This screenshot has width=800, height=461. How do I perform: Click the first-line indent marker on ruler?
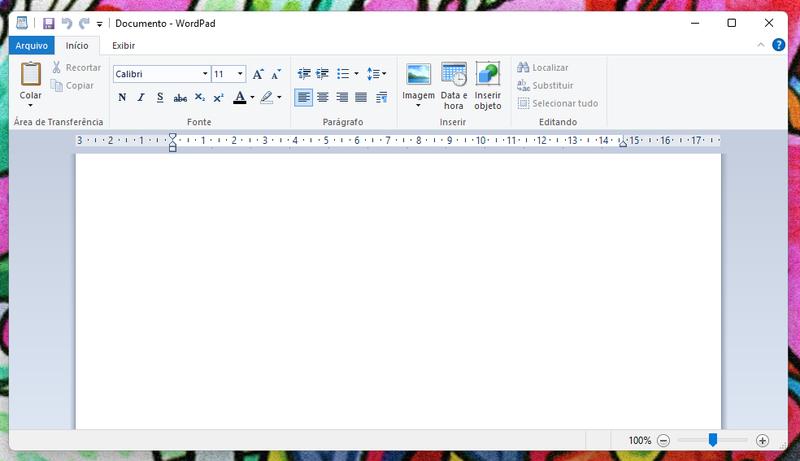[x=172, y=137]
